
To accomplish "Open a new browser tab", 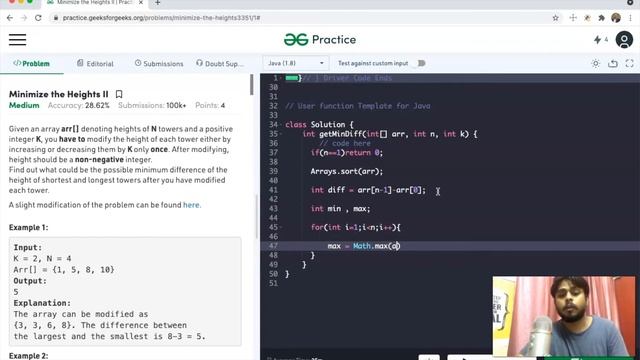I will [x=158, y=3].
